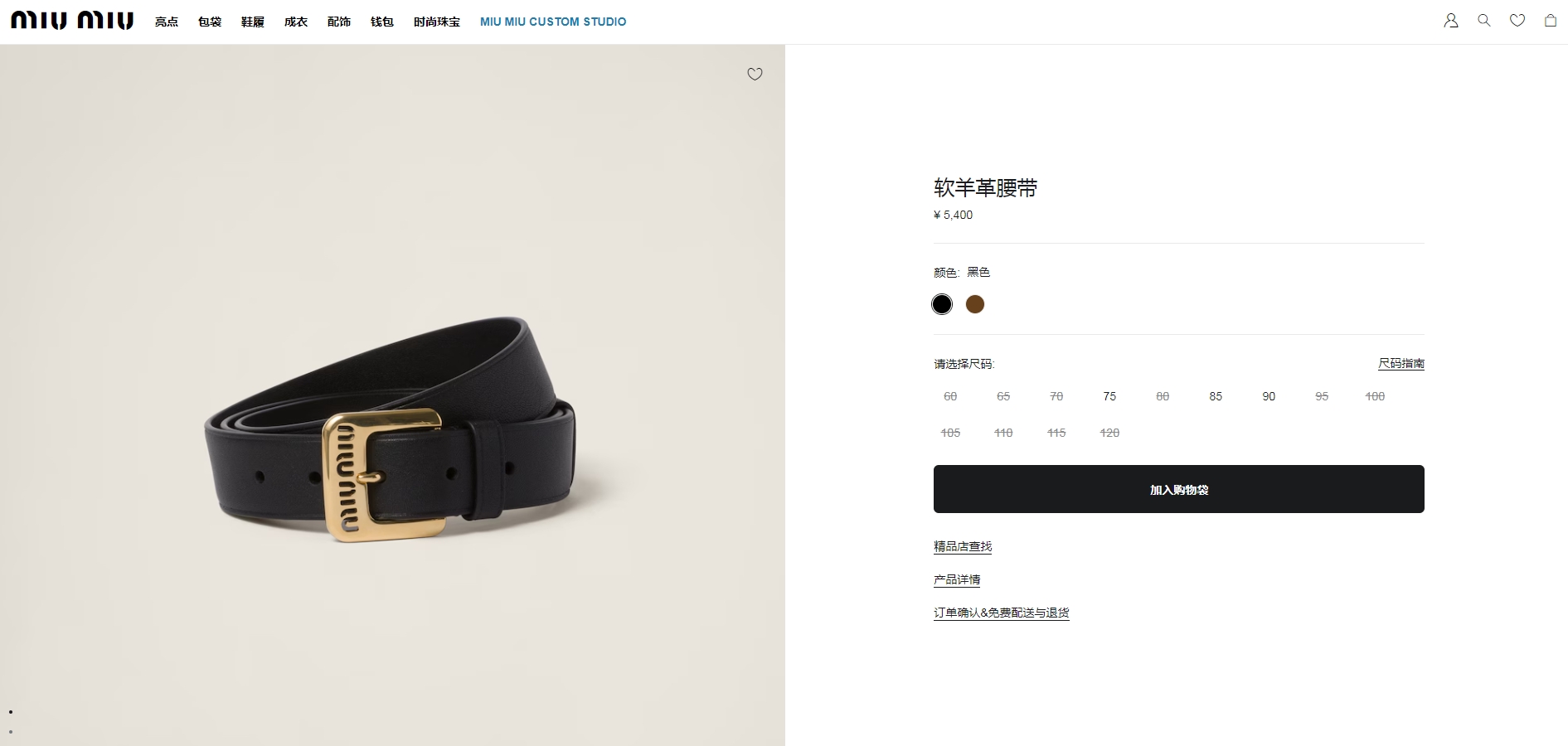Open the 尺码指南 size guide
The height and width of the screenshot is (746, 1568).
pyautogui.click(x=1401, y=363)
